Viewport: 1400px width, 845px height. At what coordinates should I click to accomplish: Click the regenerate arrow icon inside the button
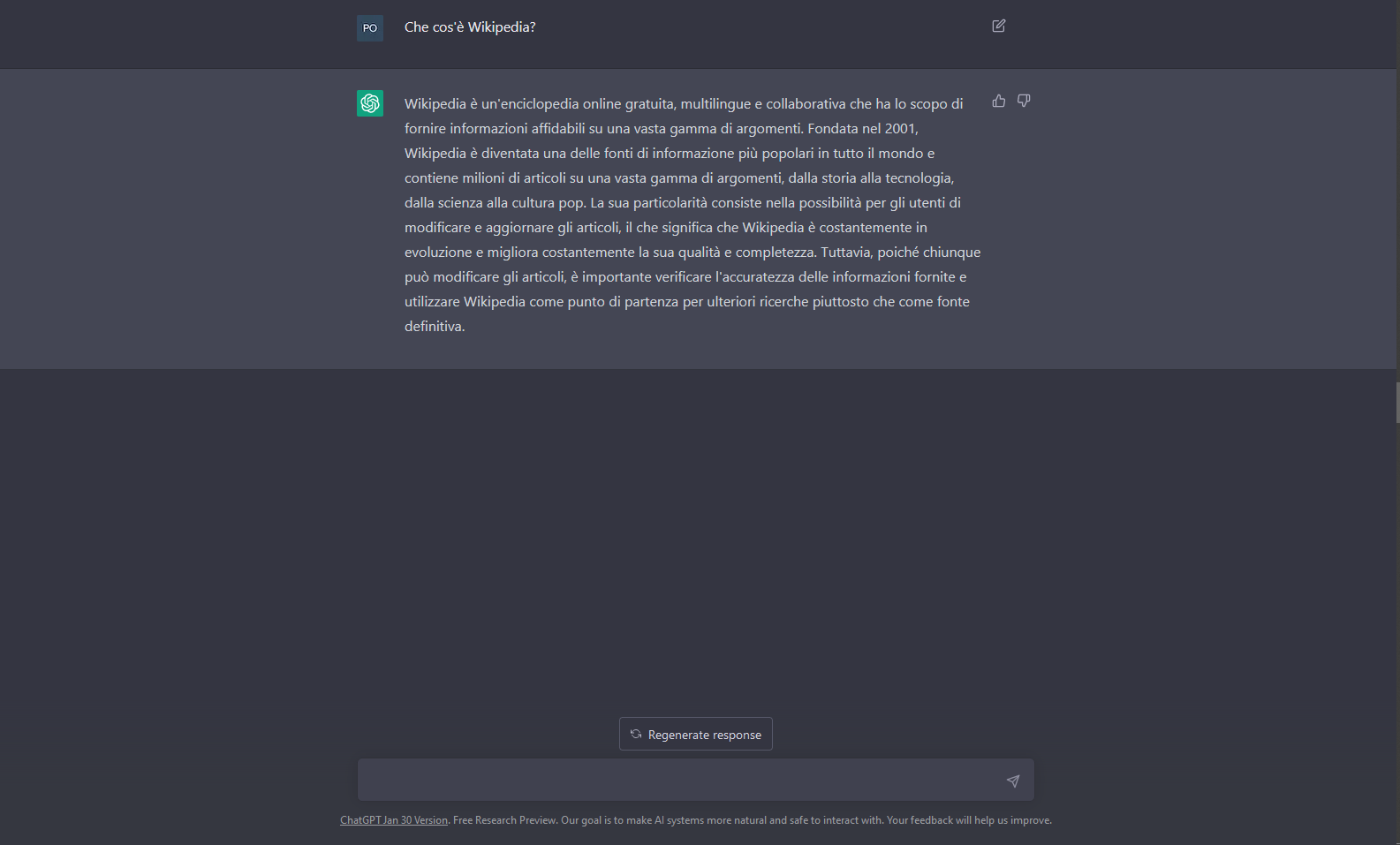coord(636,734)
